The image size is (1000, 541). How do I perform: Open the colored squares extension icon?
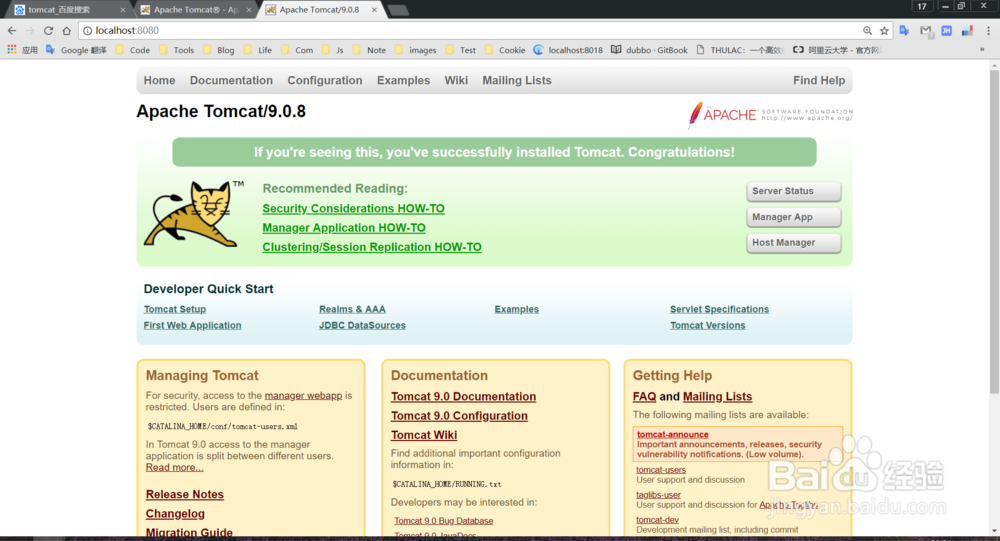point(967,30)
